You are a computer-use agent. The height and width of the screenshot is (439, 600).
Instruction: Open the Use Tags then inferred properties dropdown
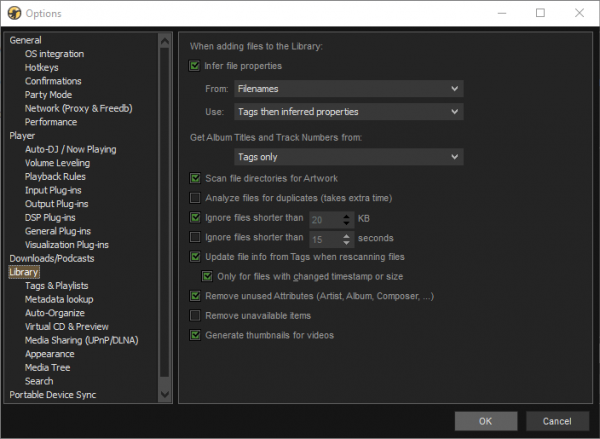349,112
